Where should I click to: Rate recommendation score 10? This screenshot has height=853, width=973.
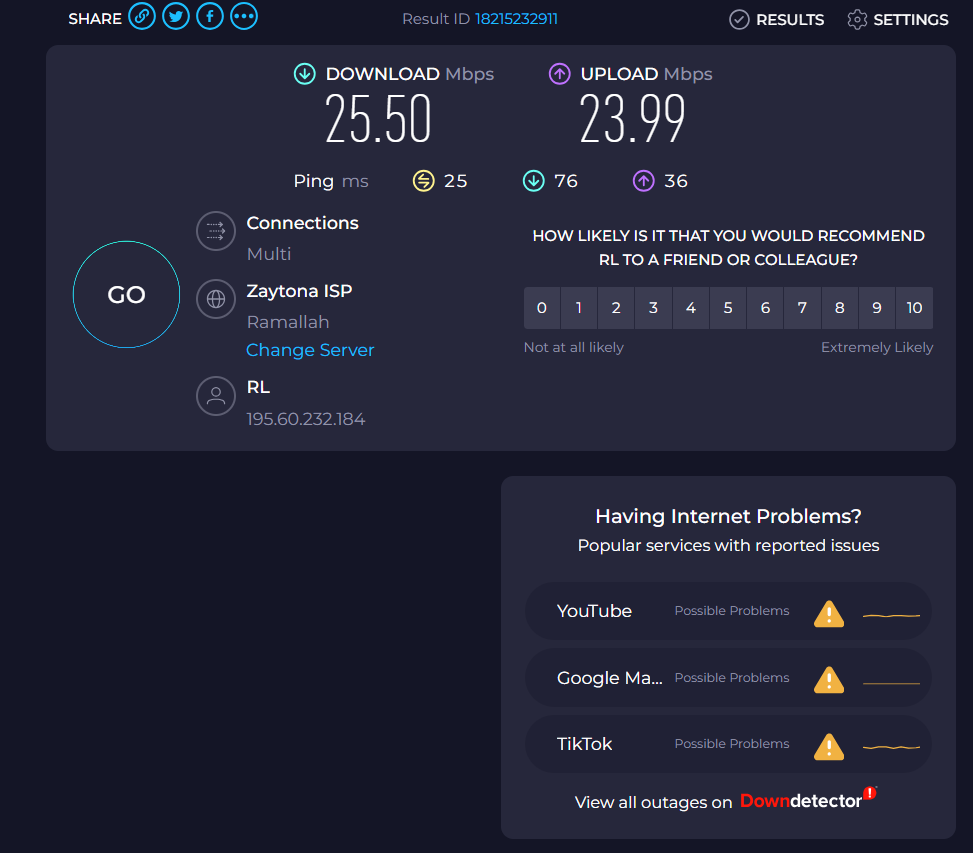[914, 308]
